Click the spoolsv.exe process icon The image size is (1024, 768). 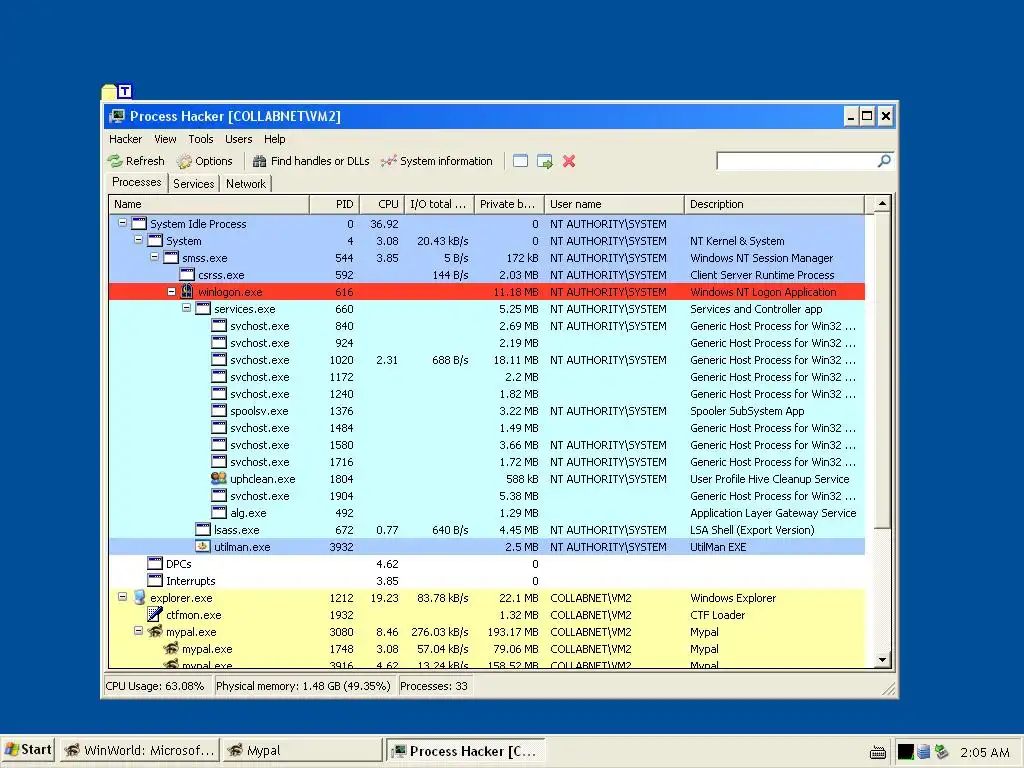pyautogui.click(x=219, y=410)
